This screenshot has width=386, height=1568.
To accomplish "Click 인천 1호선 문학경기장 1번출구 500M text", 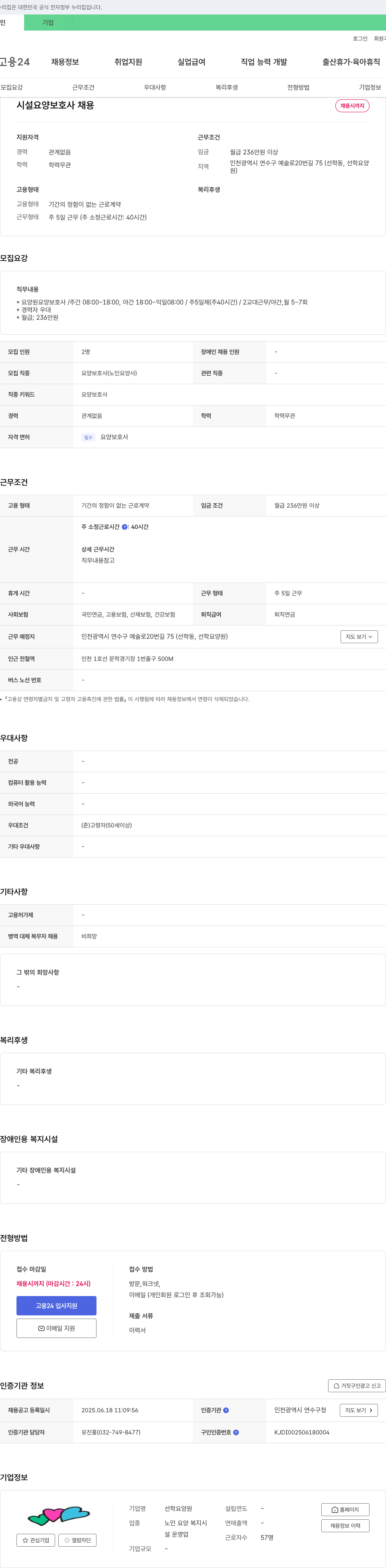I will [127, 659].
